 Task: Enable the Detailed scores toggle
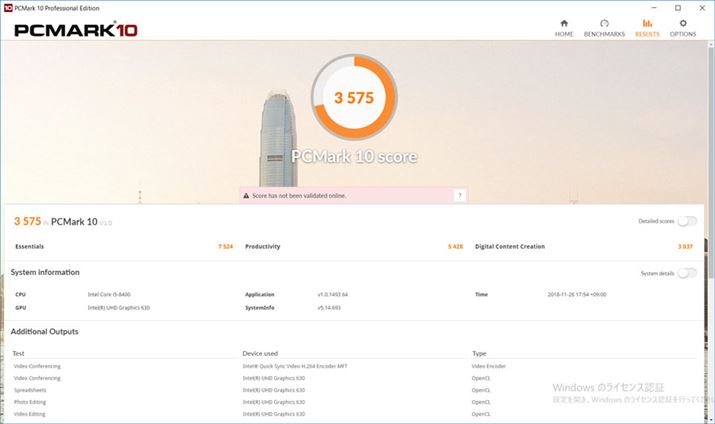click(x=686, y=222)
